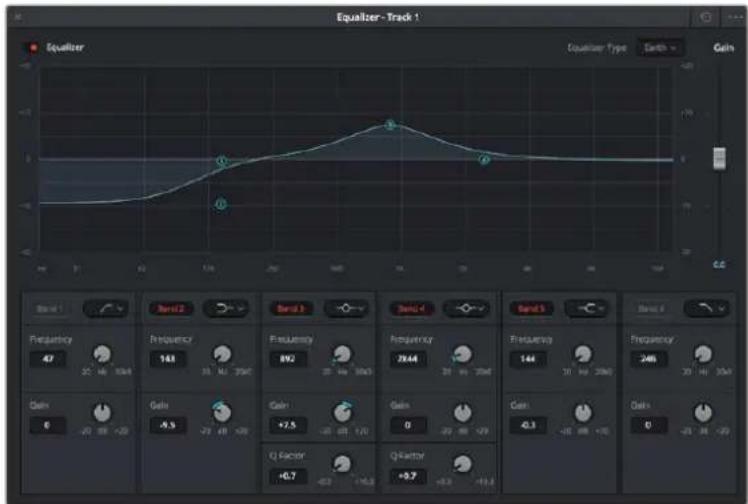
Task: Click the Band 3 Gain knob
Action: click(x=342, y=413)
